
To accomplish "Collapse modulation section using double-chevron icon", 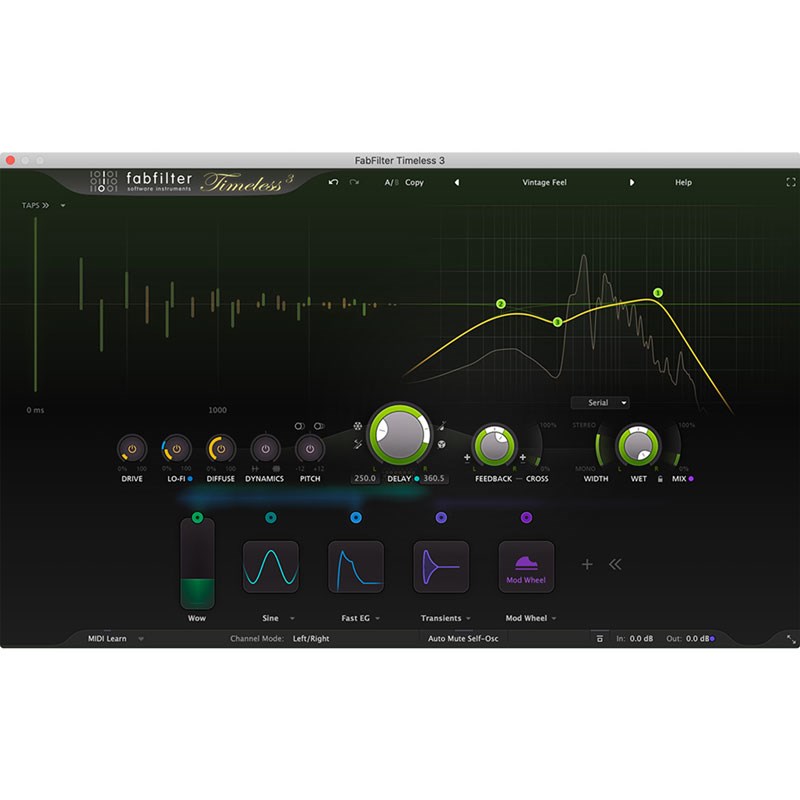I will 615,565.
